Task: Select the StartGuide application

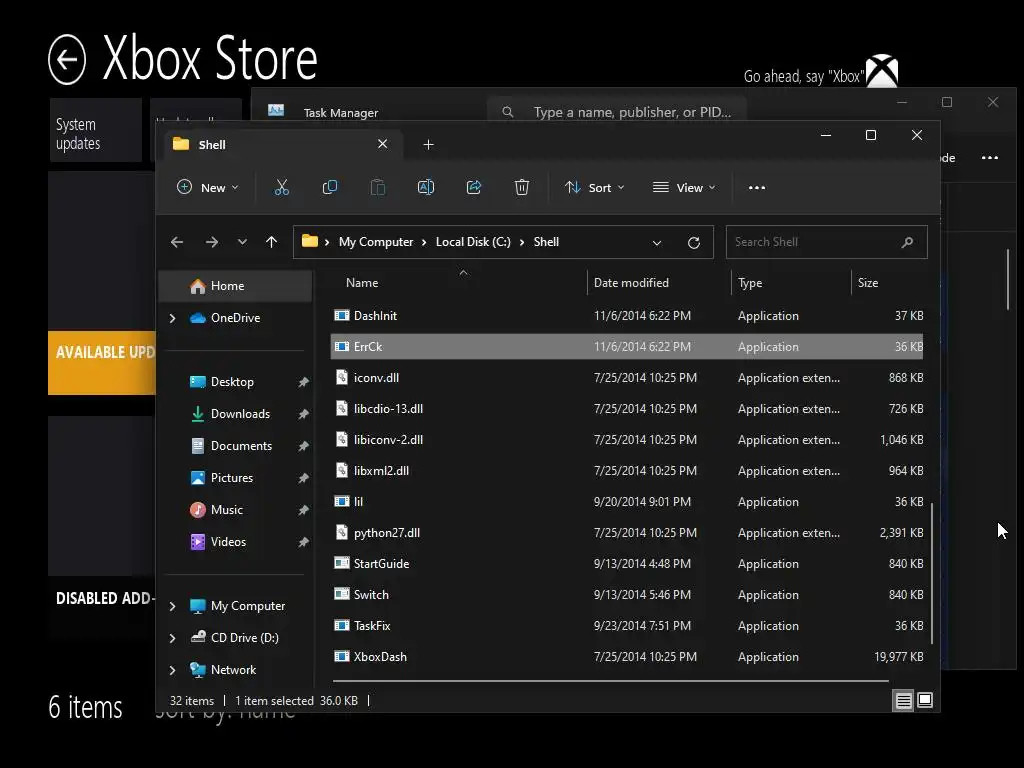Action: click(x=627, y=564)
